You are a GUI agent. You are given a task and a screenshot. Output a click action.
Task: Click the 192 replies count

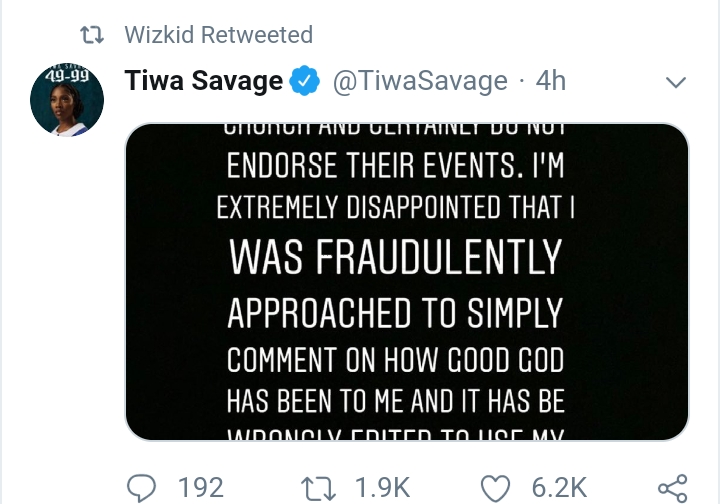[201, 487]
